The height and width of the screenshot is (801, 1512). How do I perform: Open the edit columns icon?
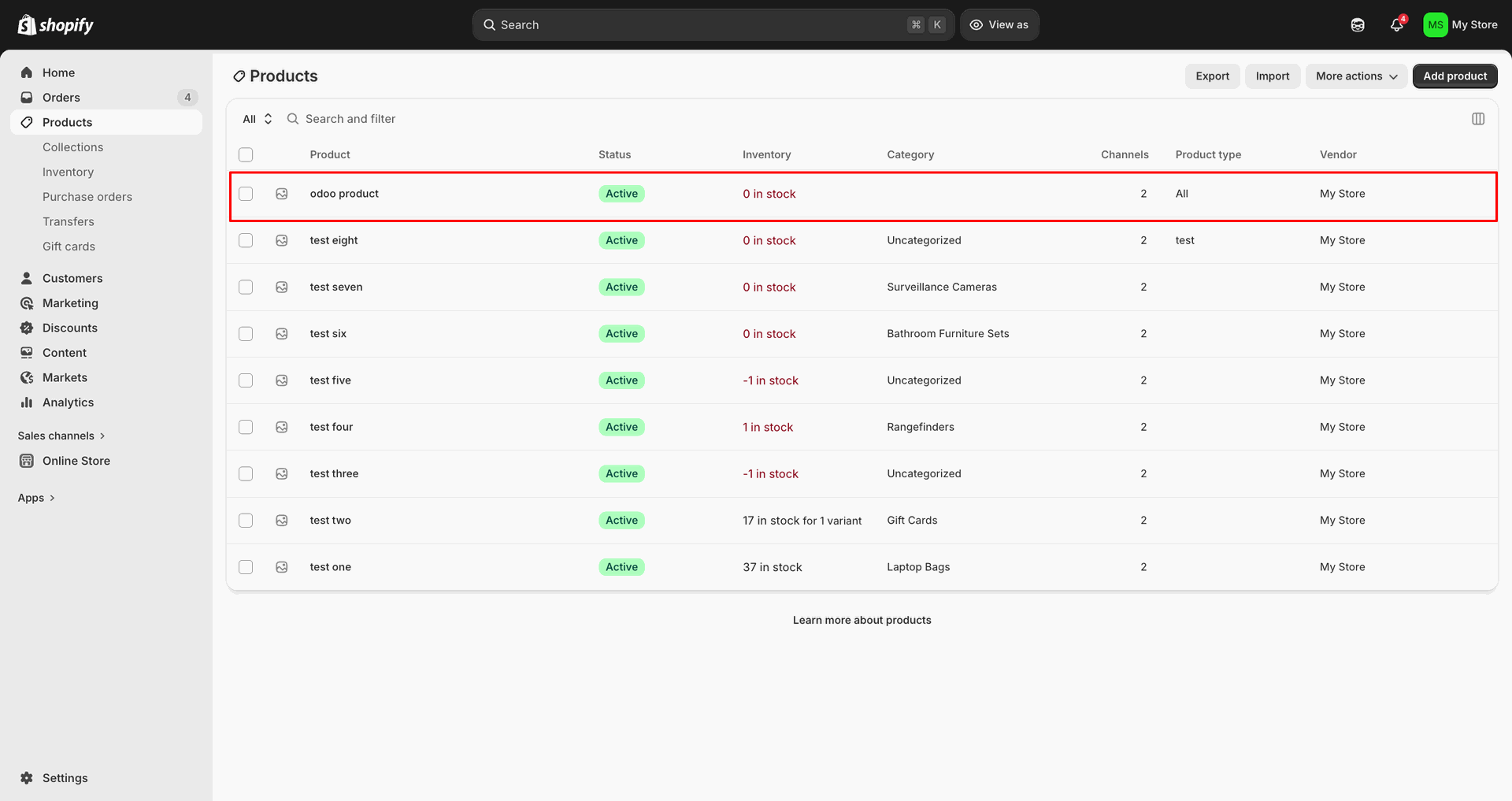tap(1478, 119)
